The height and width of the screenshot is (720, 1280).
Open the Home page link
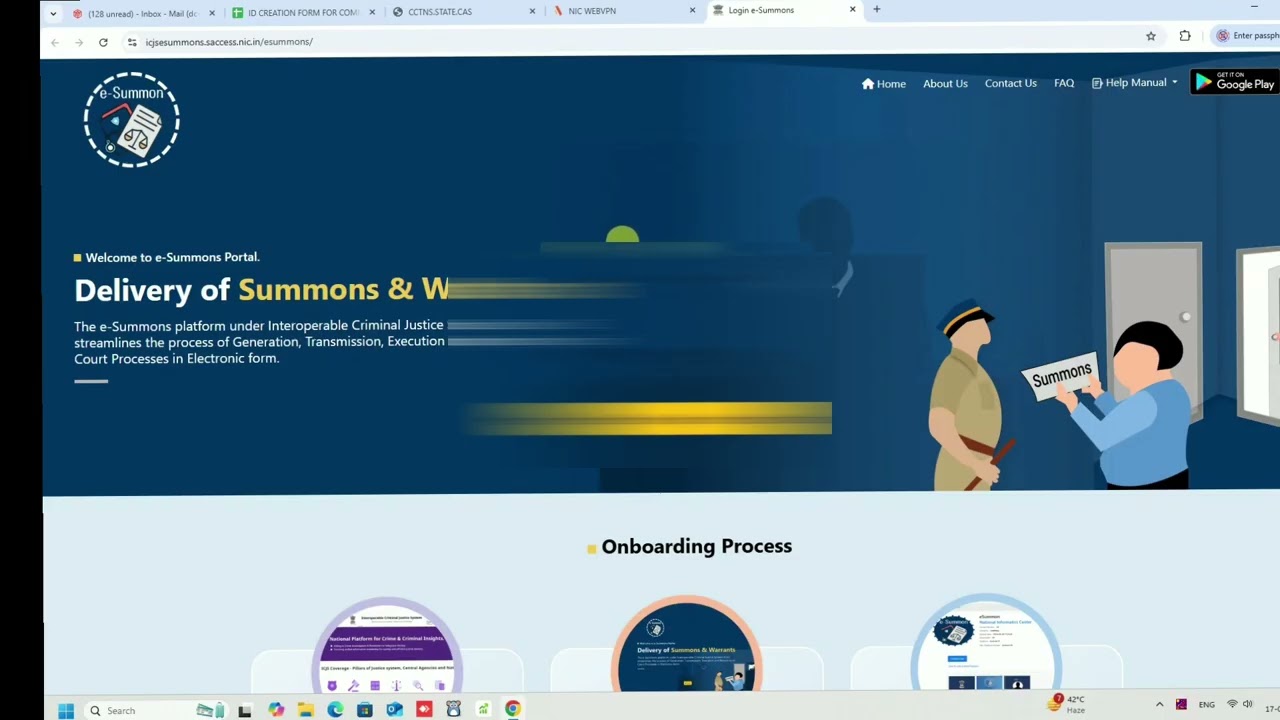(x=884, y=84)
